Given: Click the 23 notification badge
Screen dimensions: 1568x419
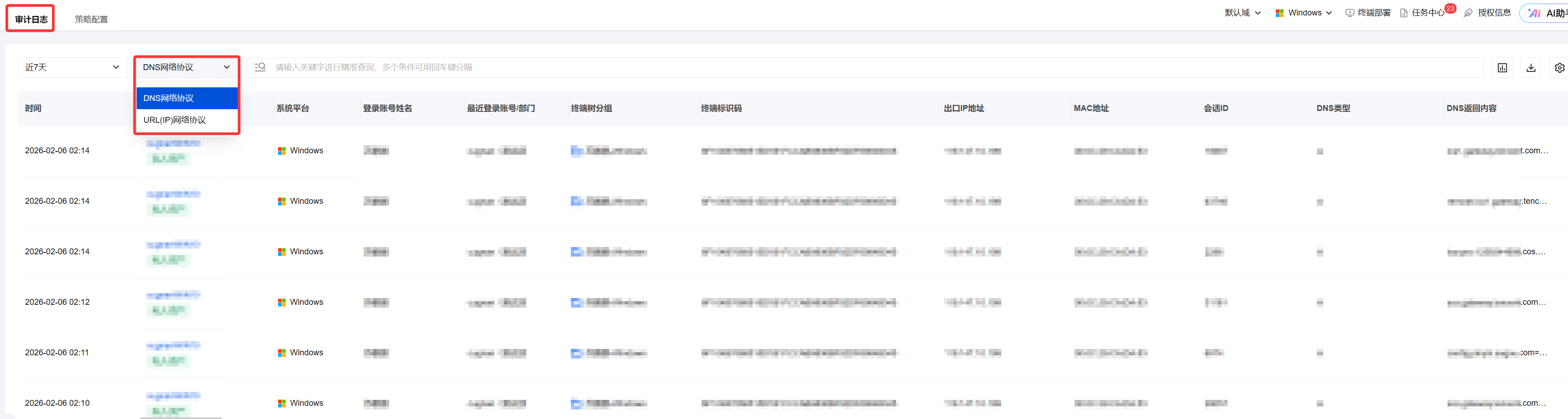Looking at the screenshot, I should pos(1451,9).
